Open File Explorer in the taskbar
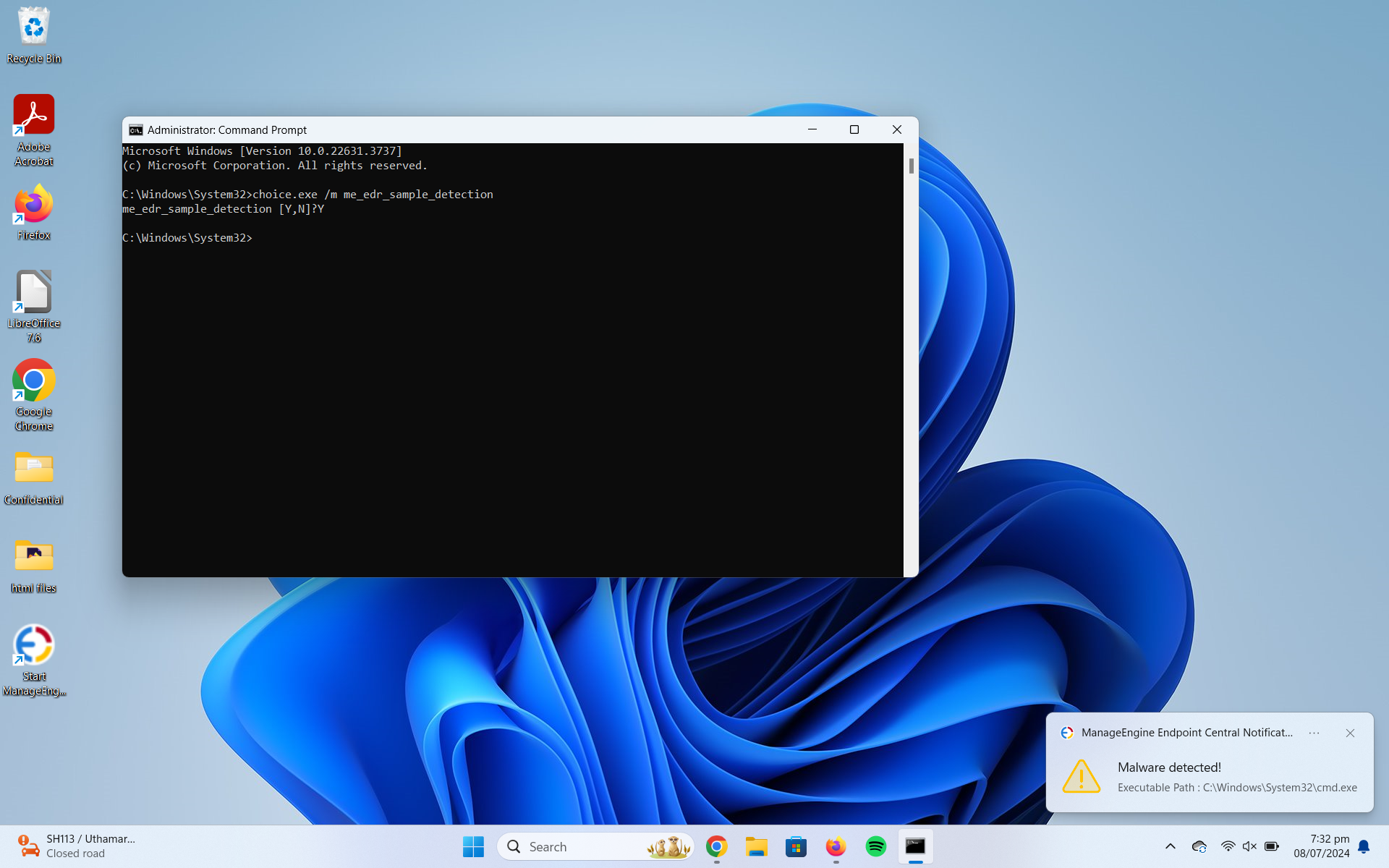The height and width of the screenshot is (868, 1389). pyautogui.click(x=756, y=846)
